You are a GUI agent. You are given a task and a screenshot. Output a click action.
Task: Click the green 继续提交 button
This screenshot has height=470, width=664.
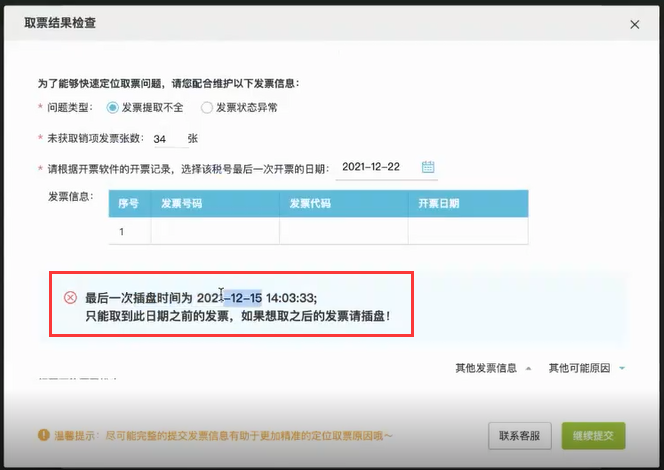[593, 436]
